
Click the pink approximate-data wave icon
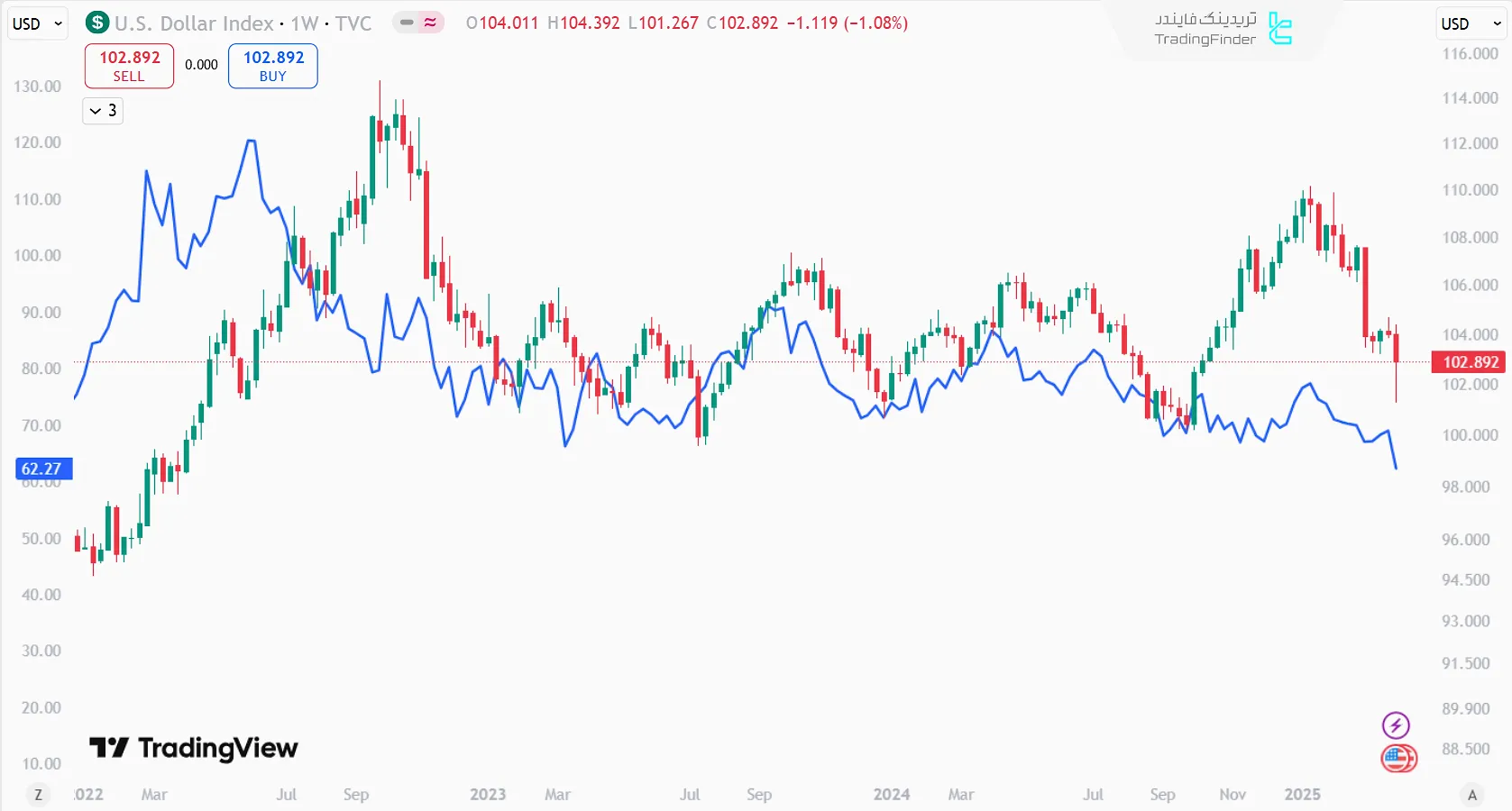click(430, 23)
